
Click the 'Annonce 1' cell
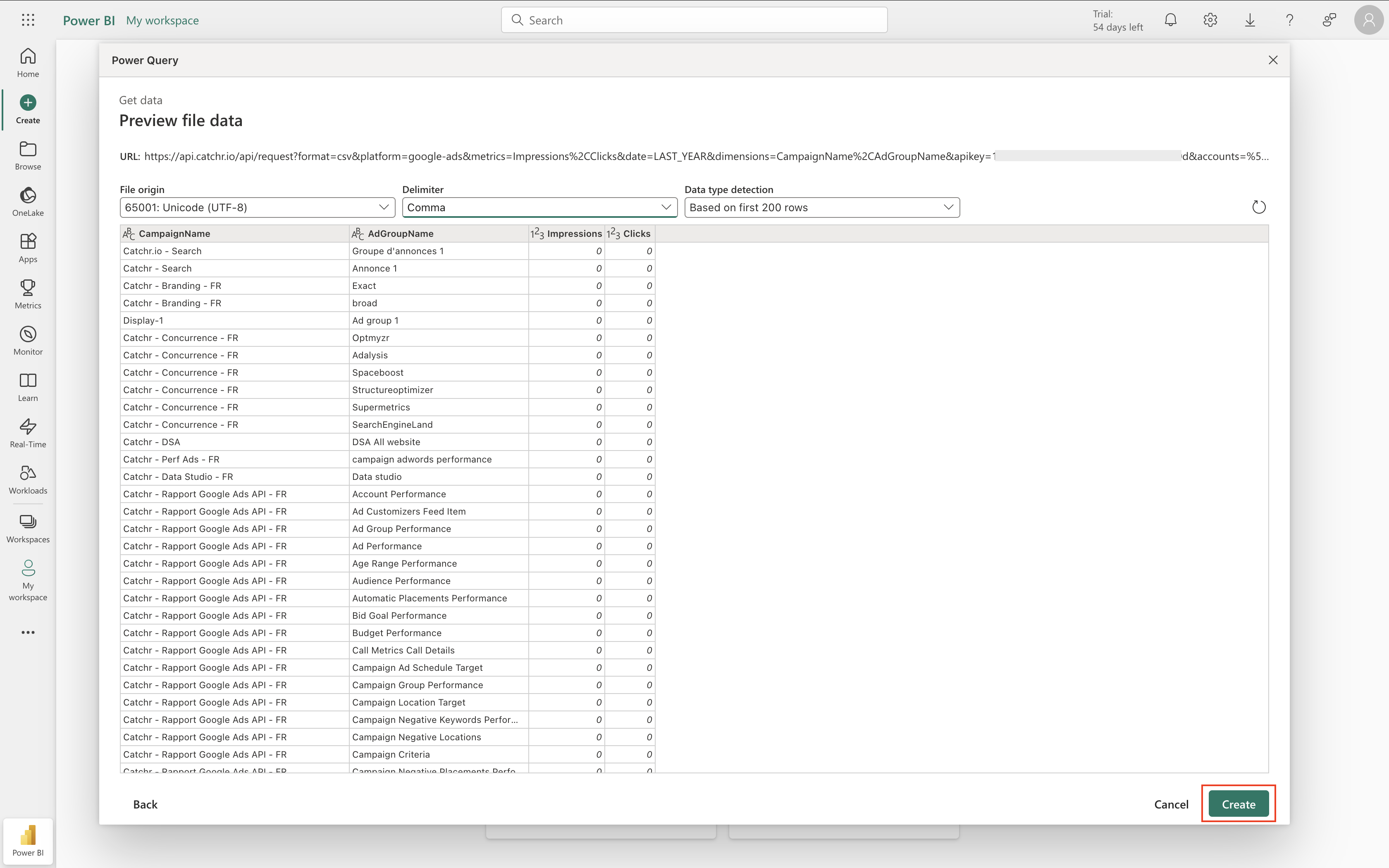(439, 268)
